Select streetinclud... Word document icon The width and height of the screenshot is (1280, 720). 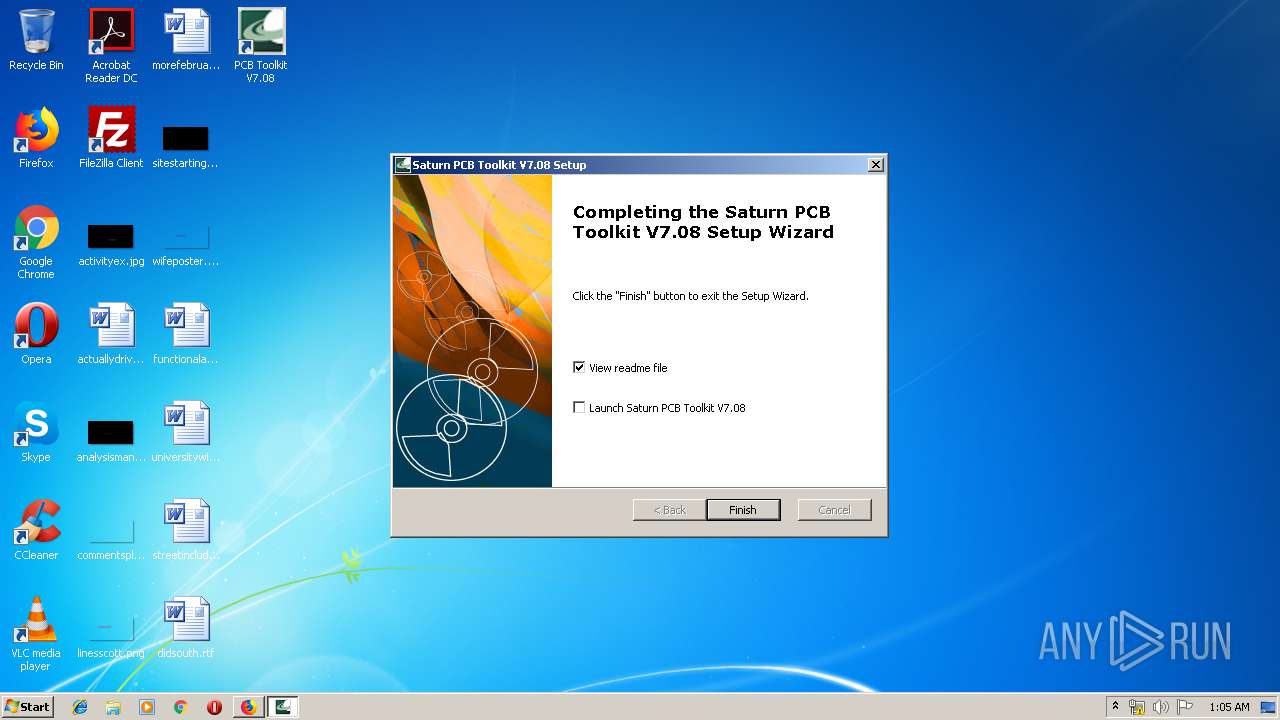(186, 530)
